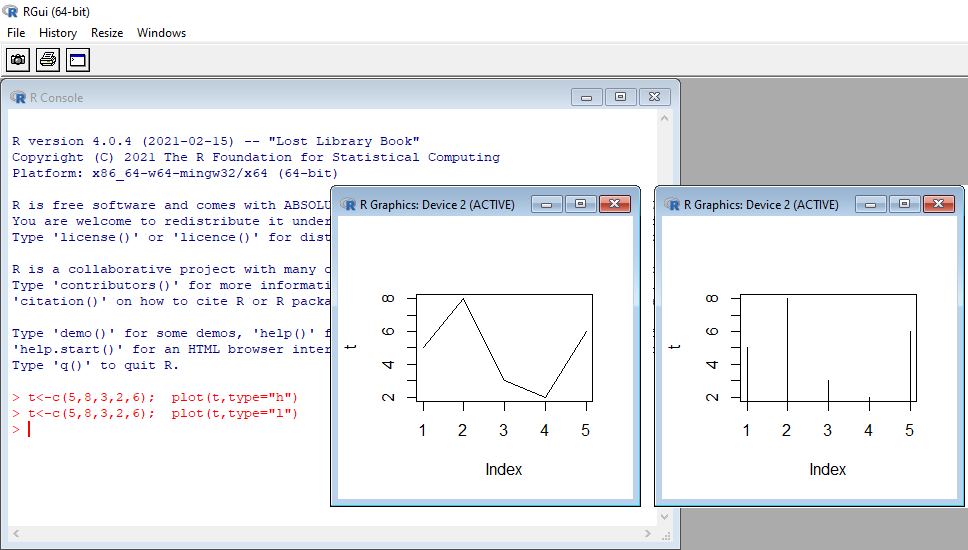Click the empty console prompt line
The image size is (968, 550).
(x=150, y=430)
